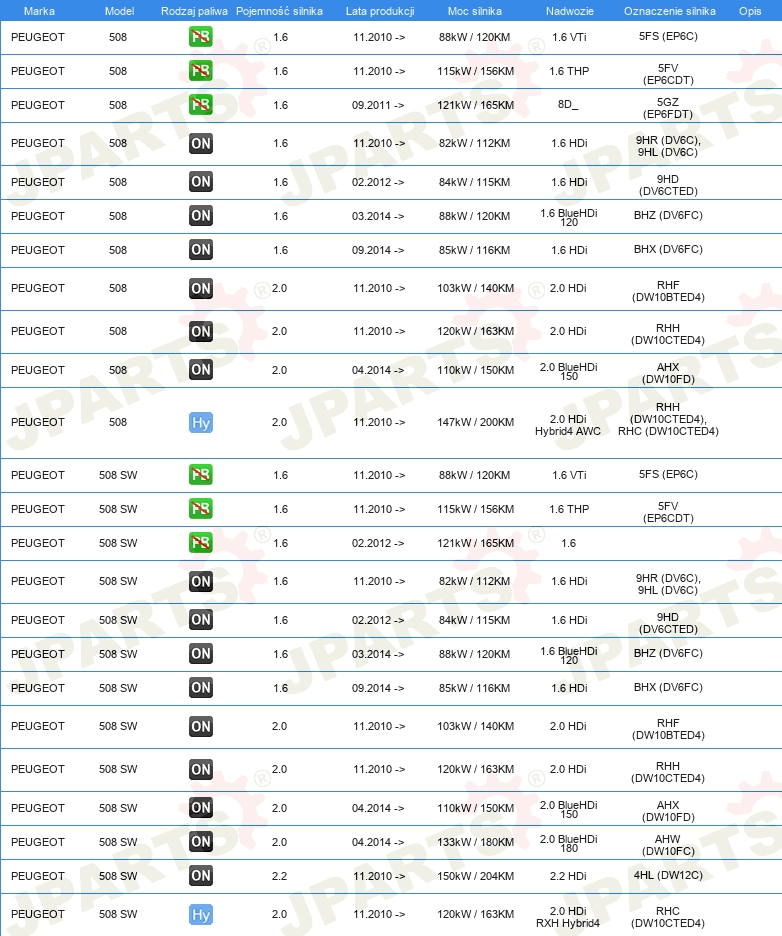
Task: Click 04.2014 date in the 133kW / 180KM row
Action: [378, 842]
